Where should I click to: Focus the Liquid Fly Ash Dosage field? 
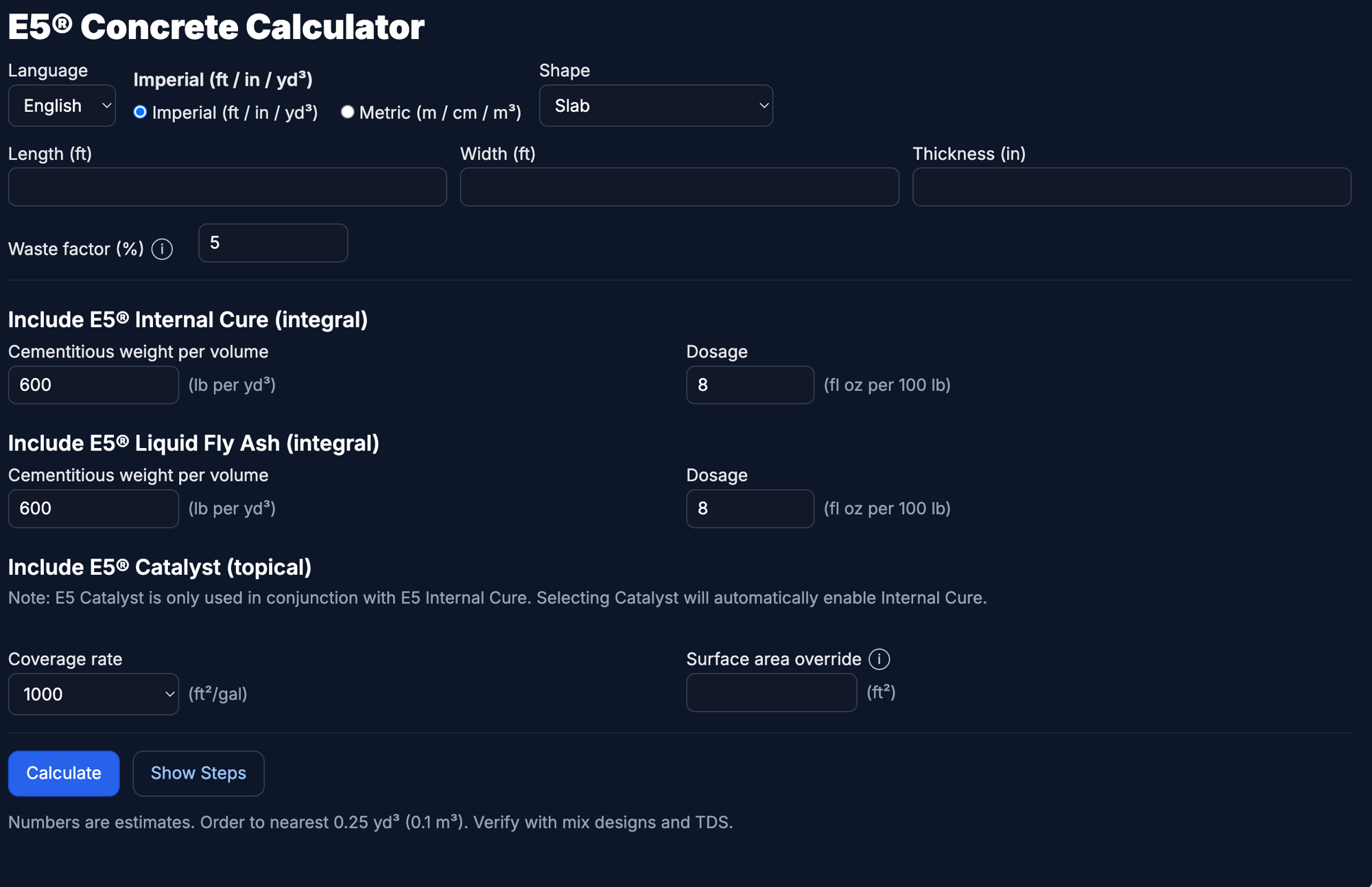pos(750,508)
